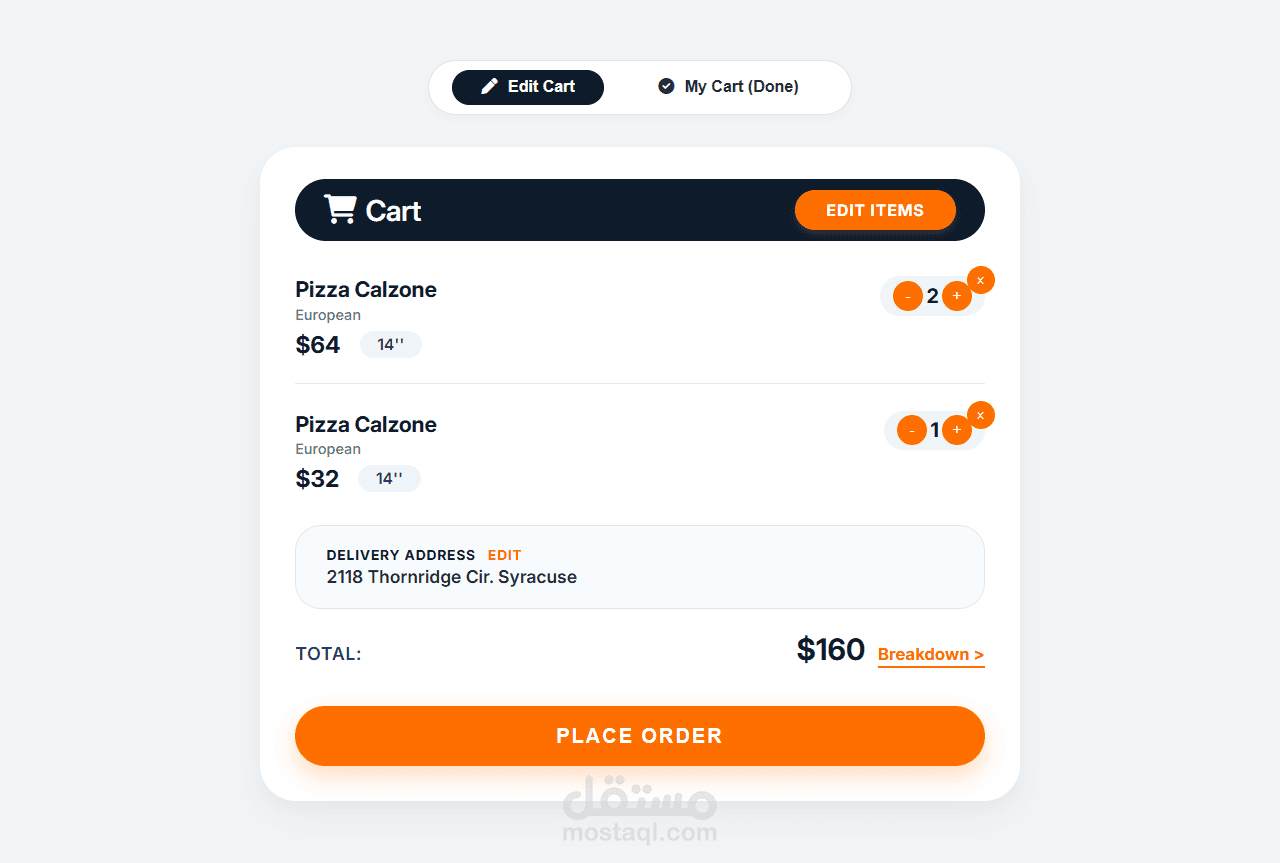Click the checkmark circle icon beside My Cart
Screen dimensions: 1280x863
pyautogui.click(x=666, y=86)
